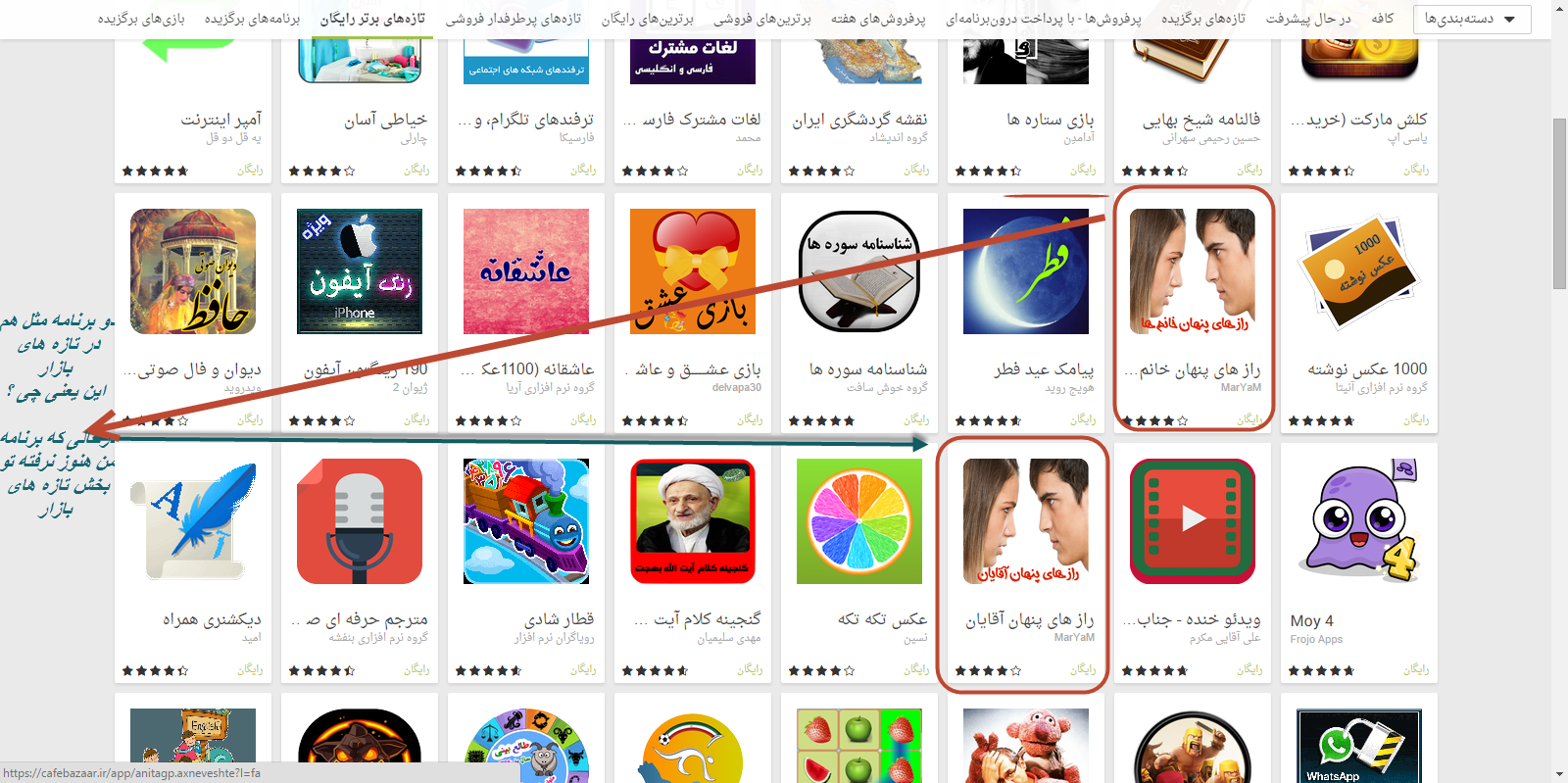
Task: Open the برترین‌های فروشی tab
Action: pos(761,19)
